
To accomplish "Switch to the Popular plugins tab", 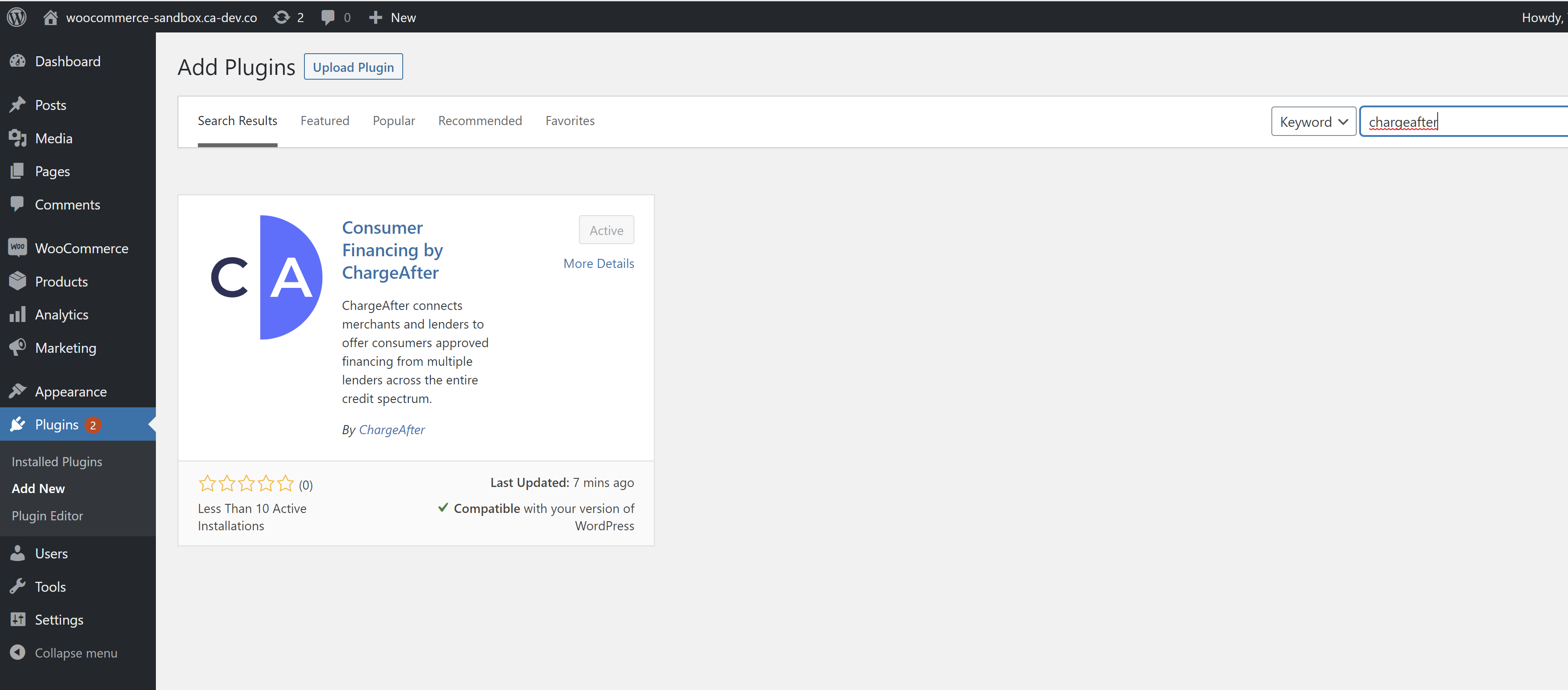I will point(393,120).
